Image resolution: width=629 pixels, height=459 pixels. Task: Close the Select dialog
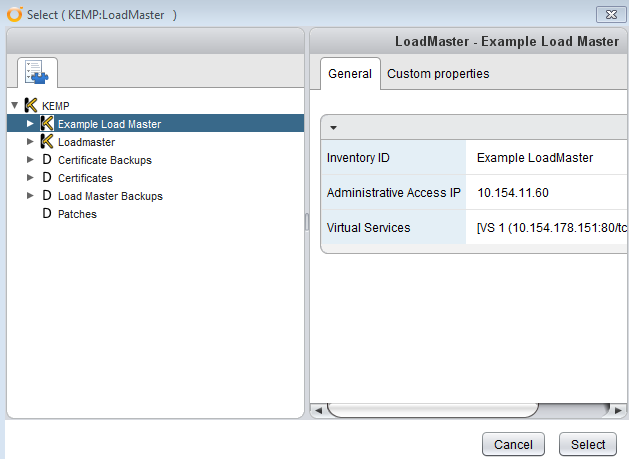point(611,15)
